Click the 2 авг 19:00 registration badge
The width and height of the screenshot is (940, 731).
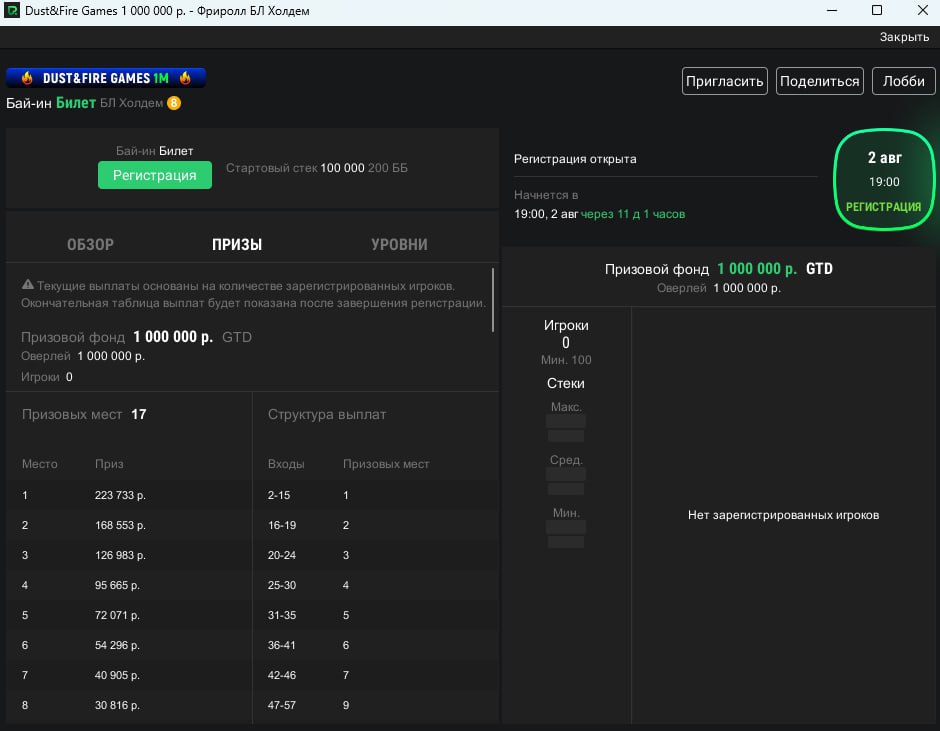click(x=884, y=179)
